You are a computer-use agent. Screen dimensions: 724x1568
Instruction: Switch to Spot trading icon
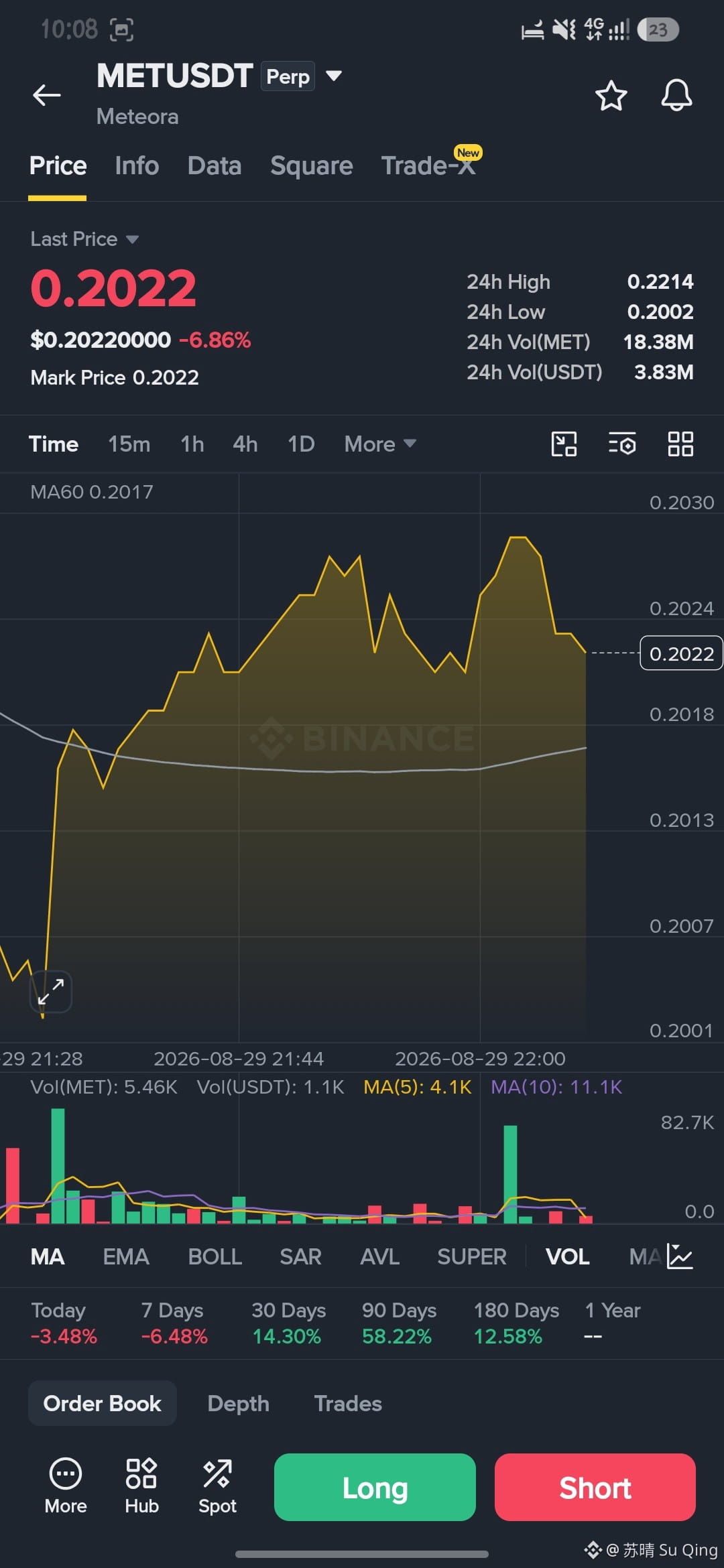[217, 1486]
